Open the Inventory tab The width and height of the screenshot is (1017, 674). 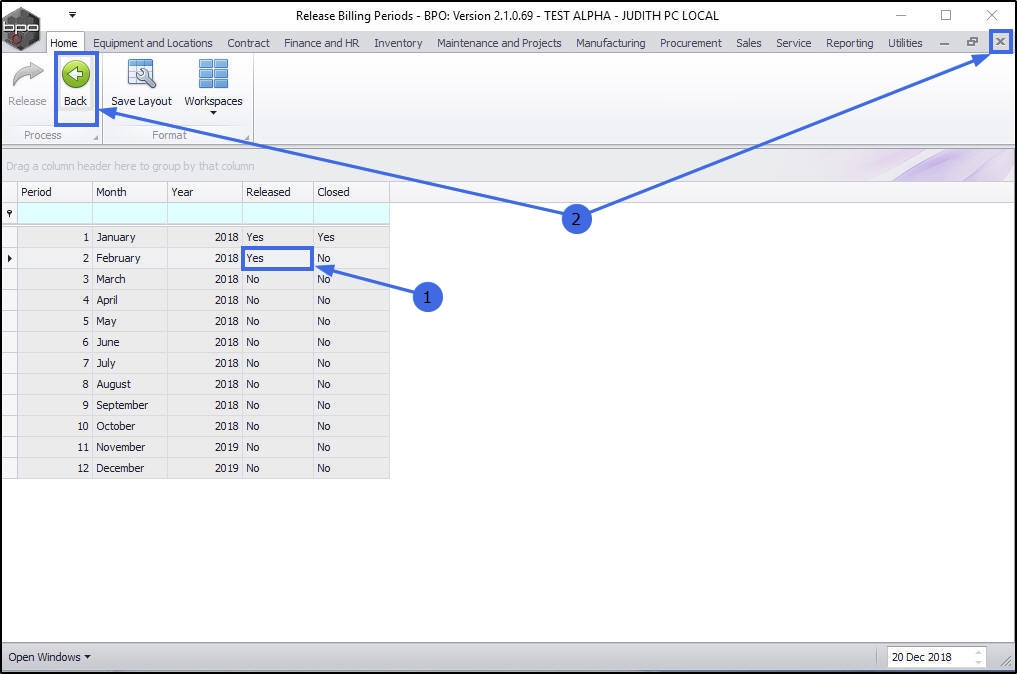[398, 43]
